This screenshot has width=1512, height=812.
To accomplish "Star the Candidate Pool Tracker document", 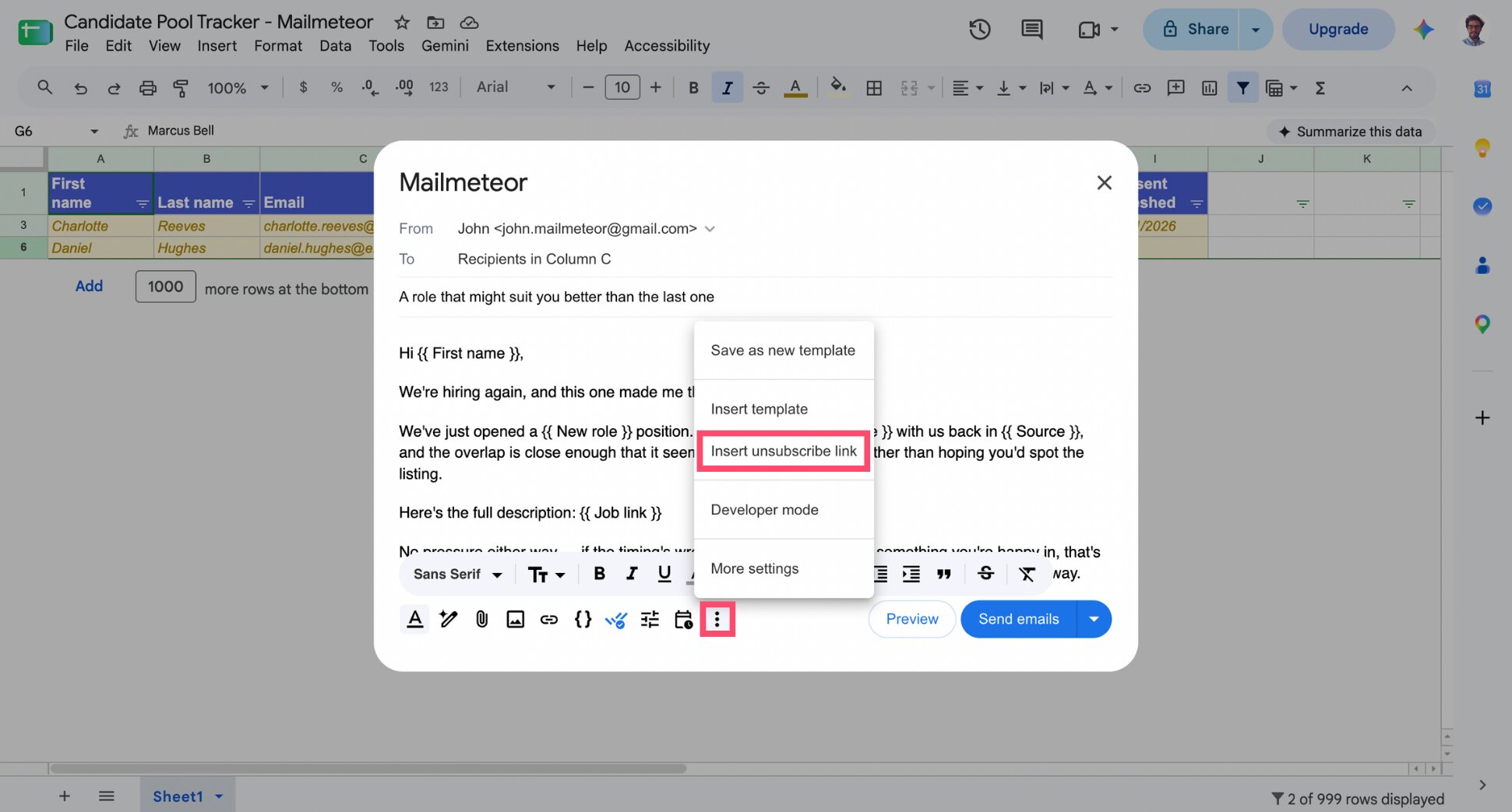I will [401, 22].
